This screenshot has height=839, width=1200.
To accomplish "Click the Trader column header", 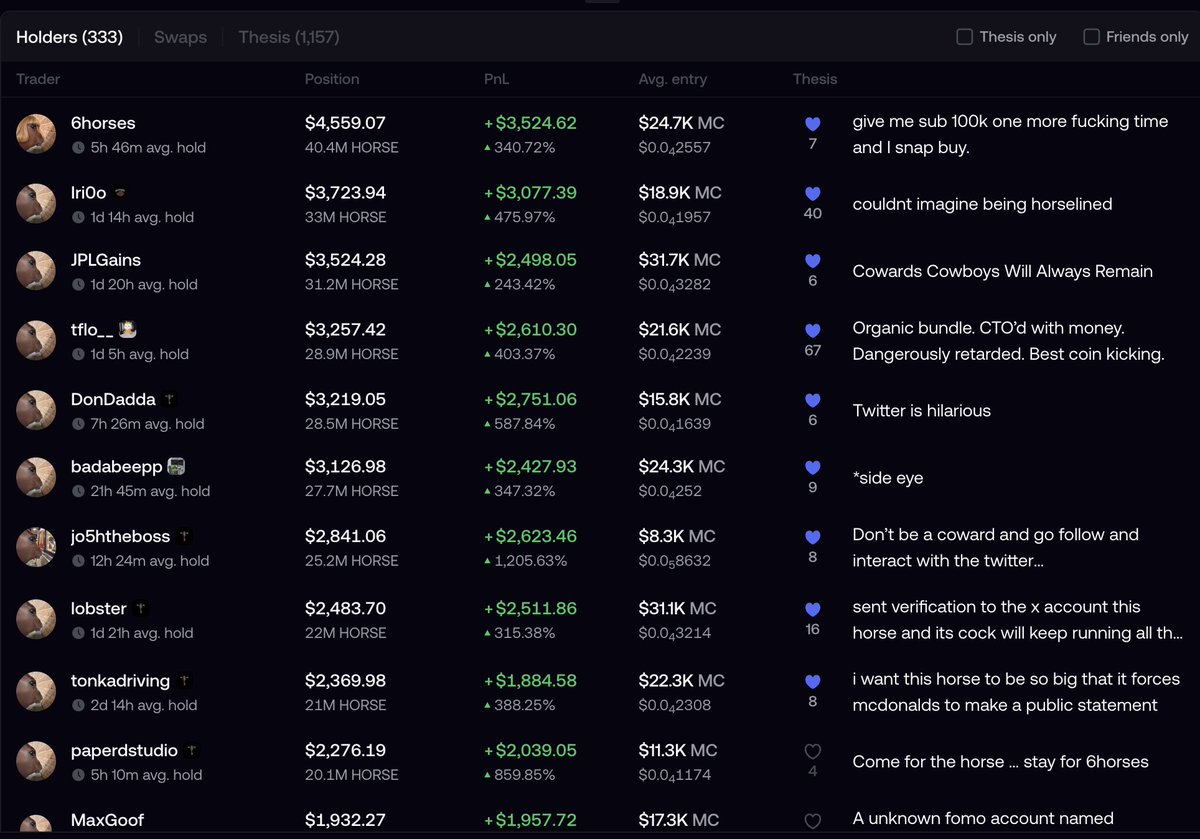I will coord(38,79).
